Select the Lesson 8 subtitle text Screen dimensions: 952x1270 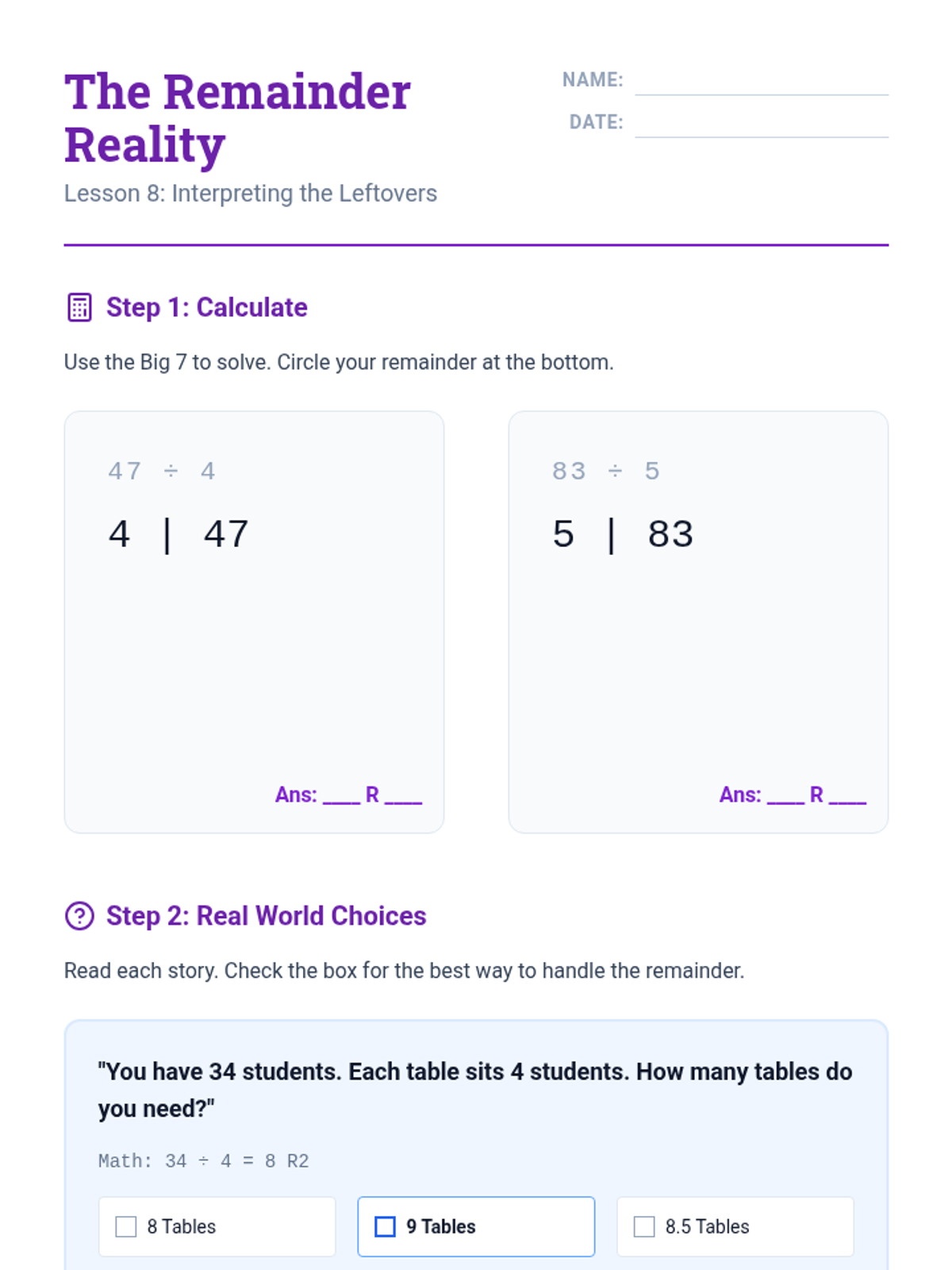pyautogui.click(x=250, y=194)
